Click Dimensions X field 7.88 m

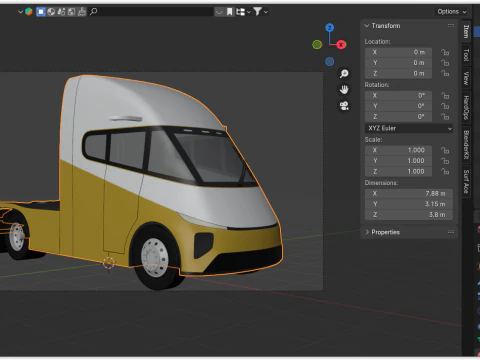[x=409, y=193]
